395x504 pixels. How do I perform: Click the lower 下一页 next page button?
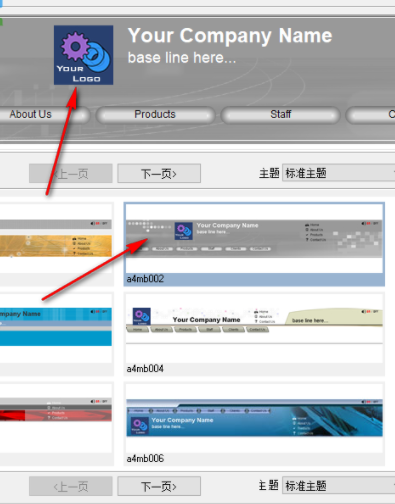159,486
